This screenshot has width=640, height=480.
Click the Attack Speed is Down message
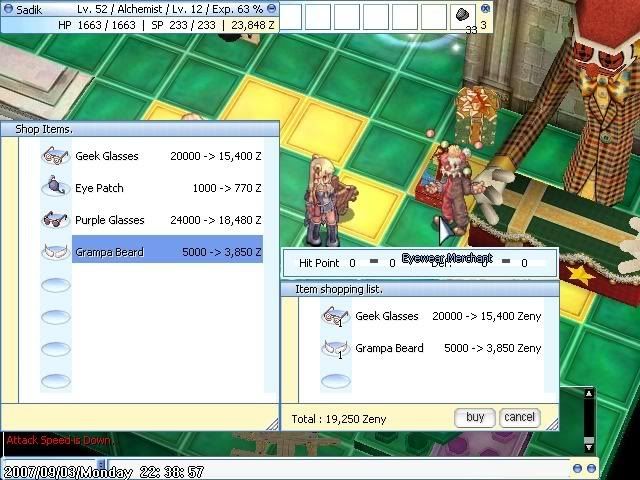click(59, 440)
